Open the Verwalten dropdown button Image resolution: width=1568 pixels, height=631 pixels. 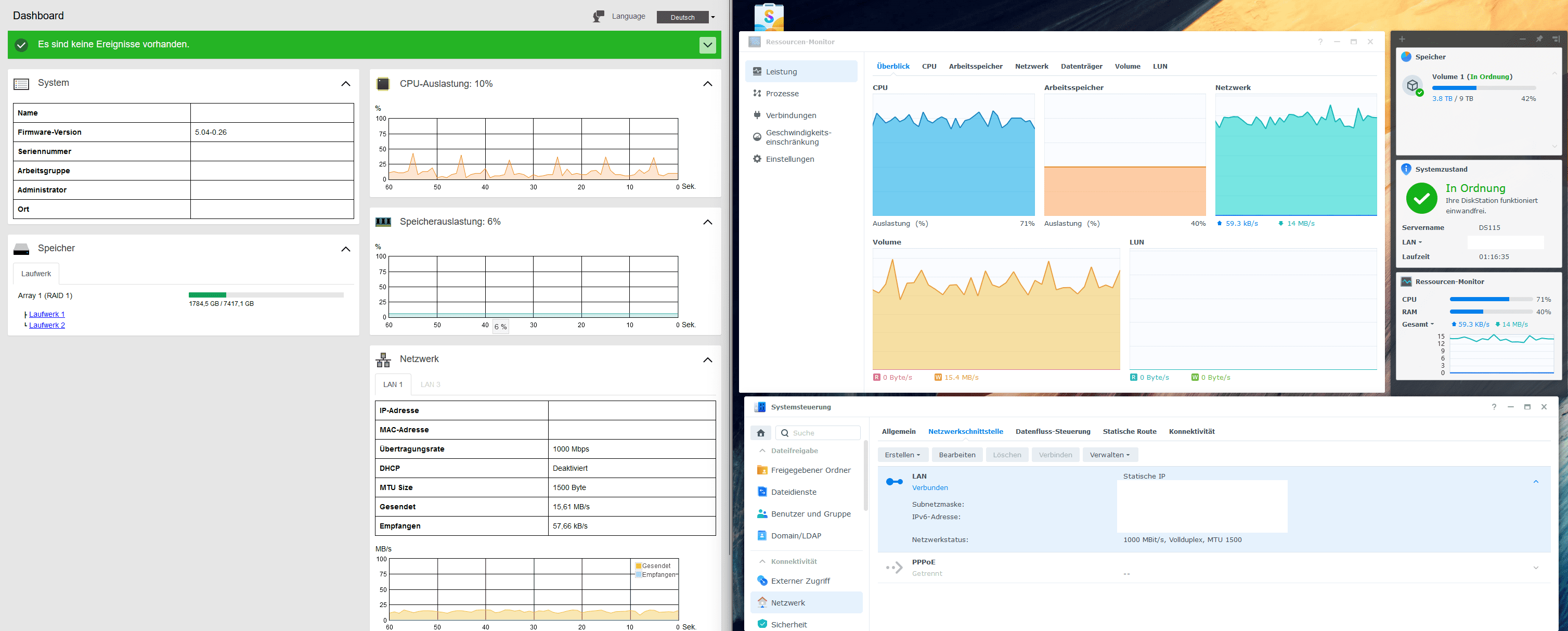(x=1110, y=455)
